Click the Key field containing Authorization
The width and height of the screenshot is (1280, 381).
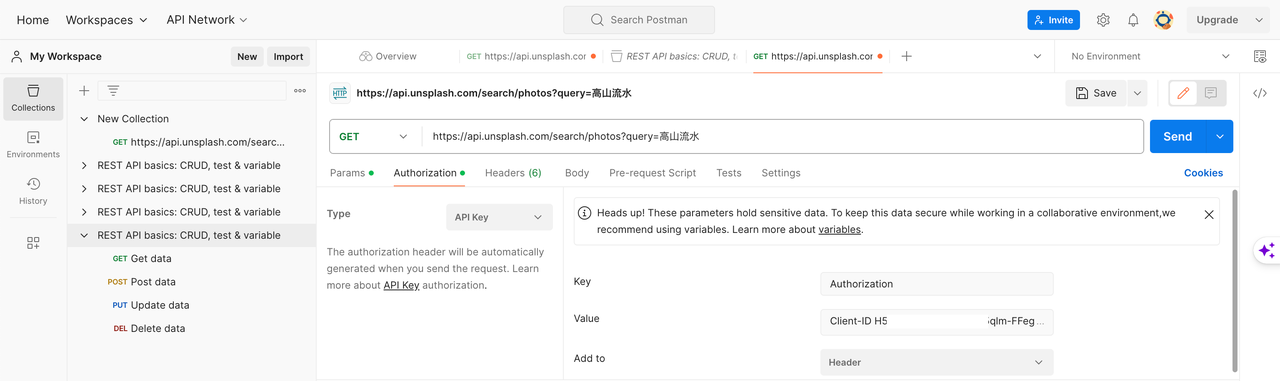point(936,284)
